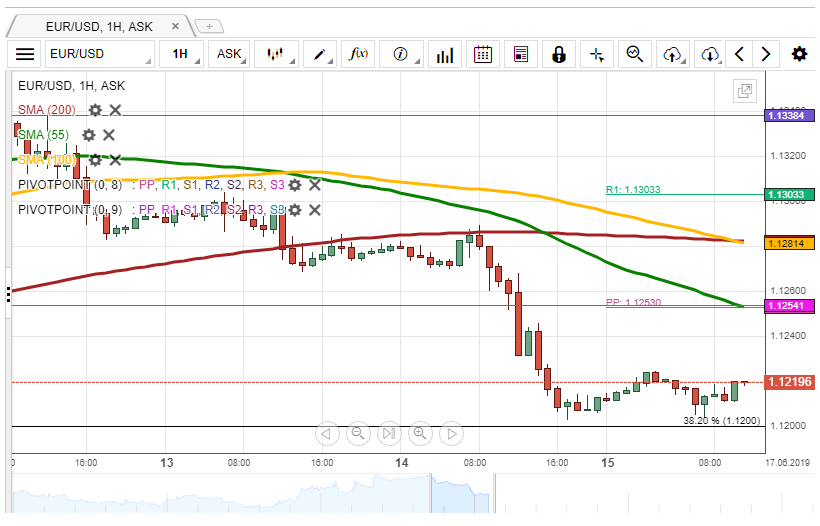Open the info options dropdown
Screen dimensions: 820x526
pos(401,54)
